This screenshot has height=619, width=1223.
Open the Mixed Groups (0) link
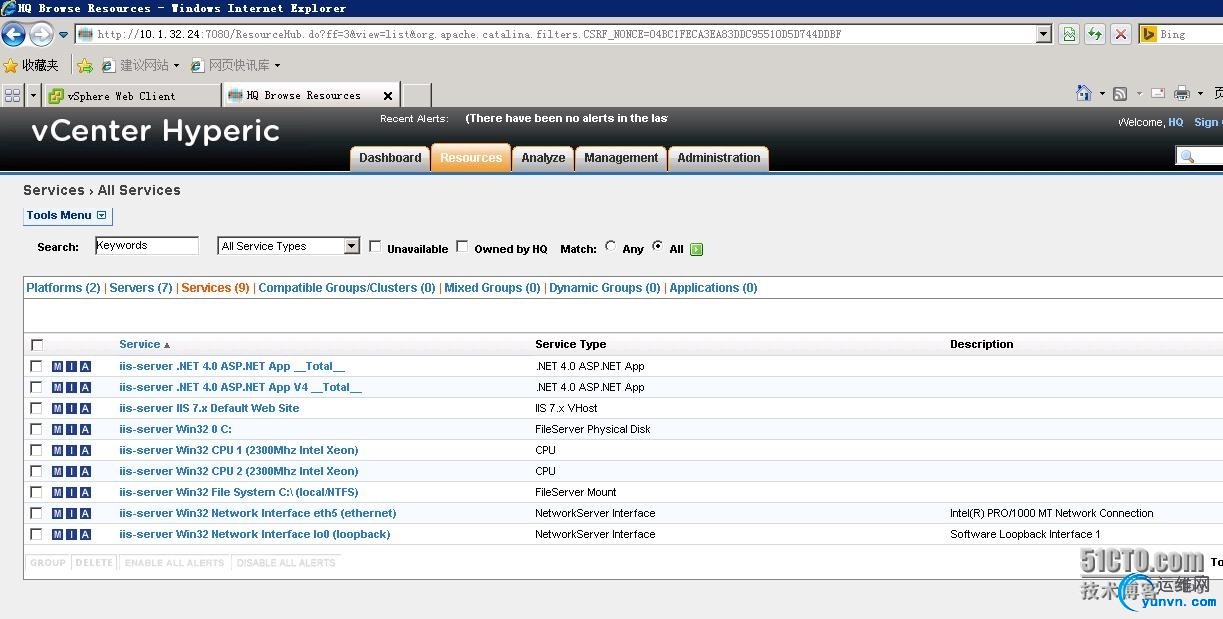(x=492, y=288)
